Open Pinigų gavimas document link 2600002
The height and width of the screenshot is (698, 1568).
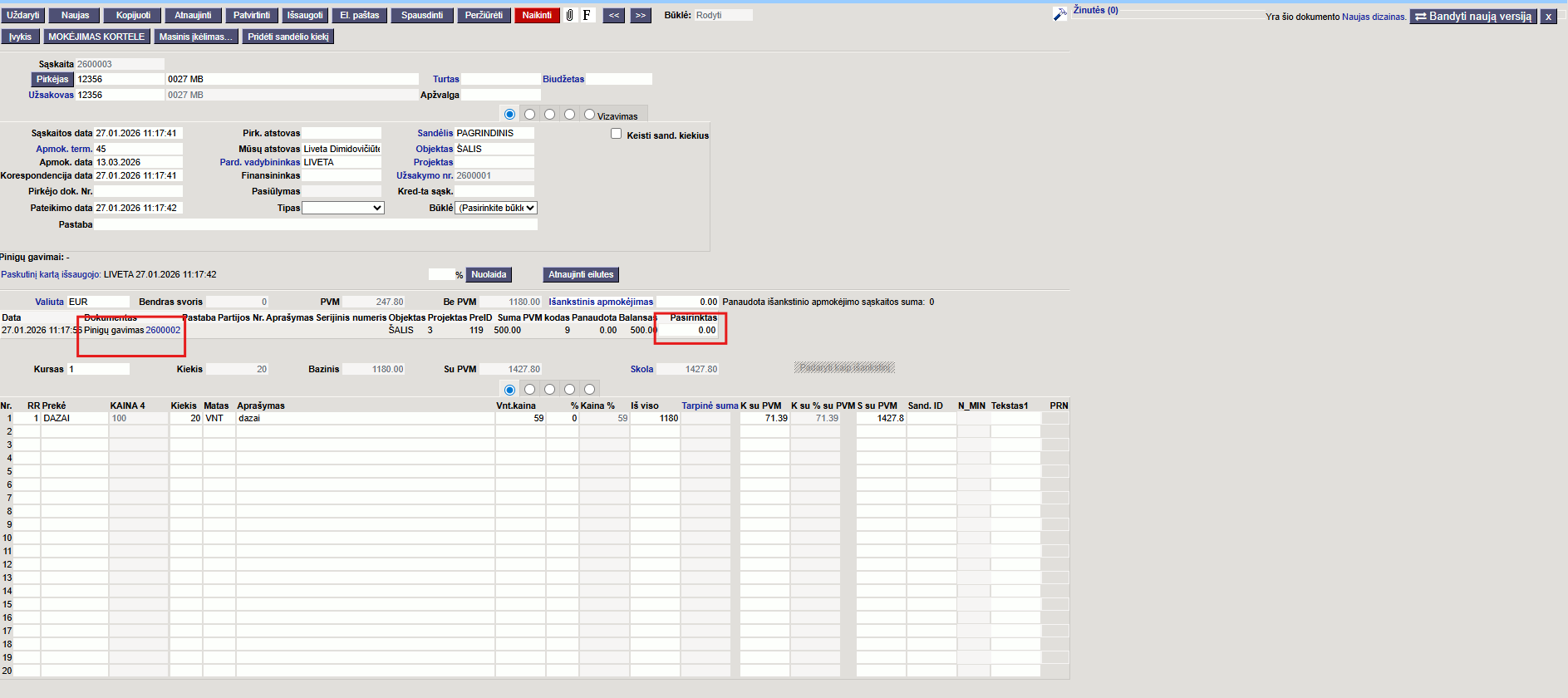click(163, 330)
